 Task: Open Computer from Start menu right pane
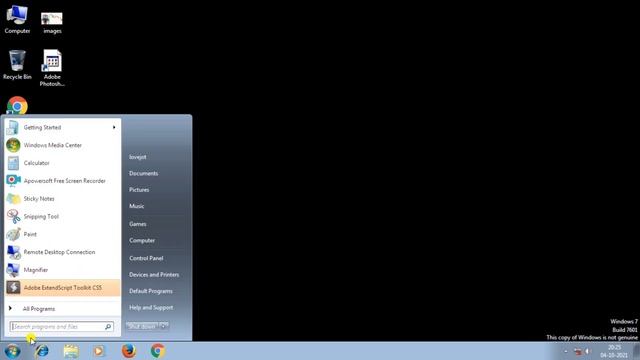pyautogui.click(x=142, y=240)
